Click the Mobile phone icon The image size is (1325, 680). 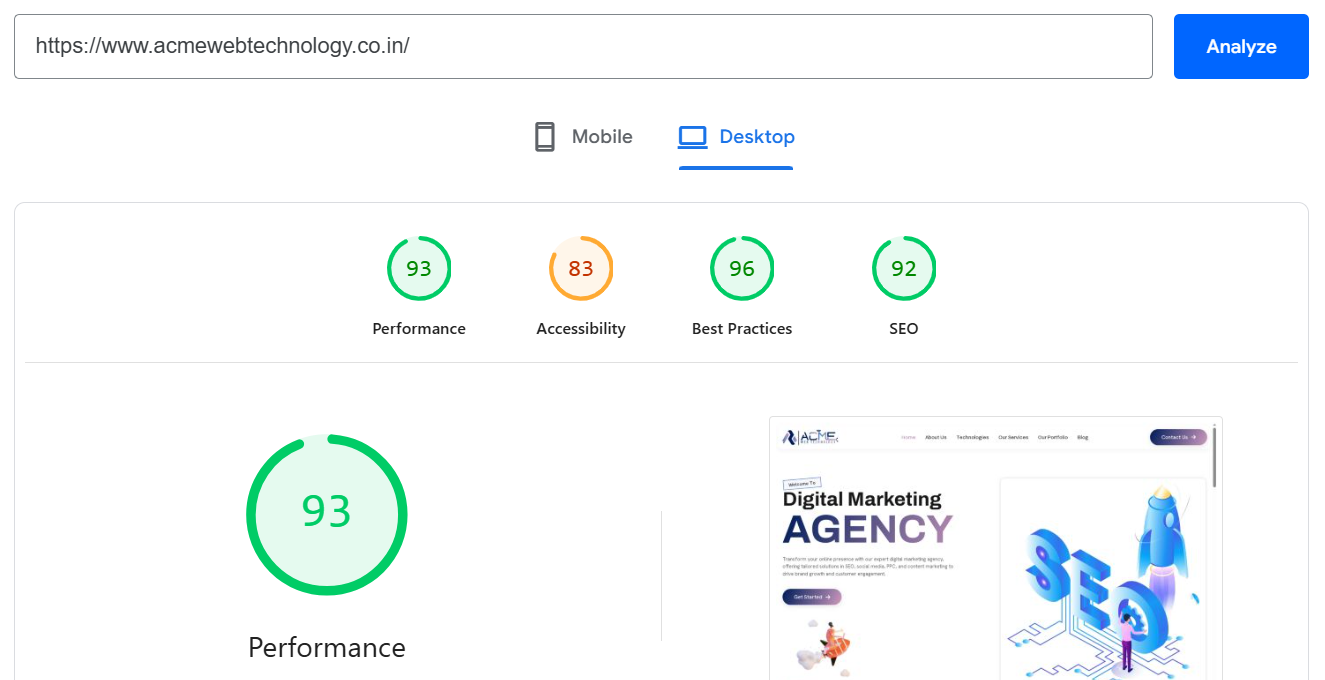coord(545,136)
